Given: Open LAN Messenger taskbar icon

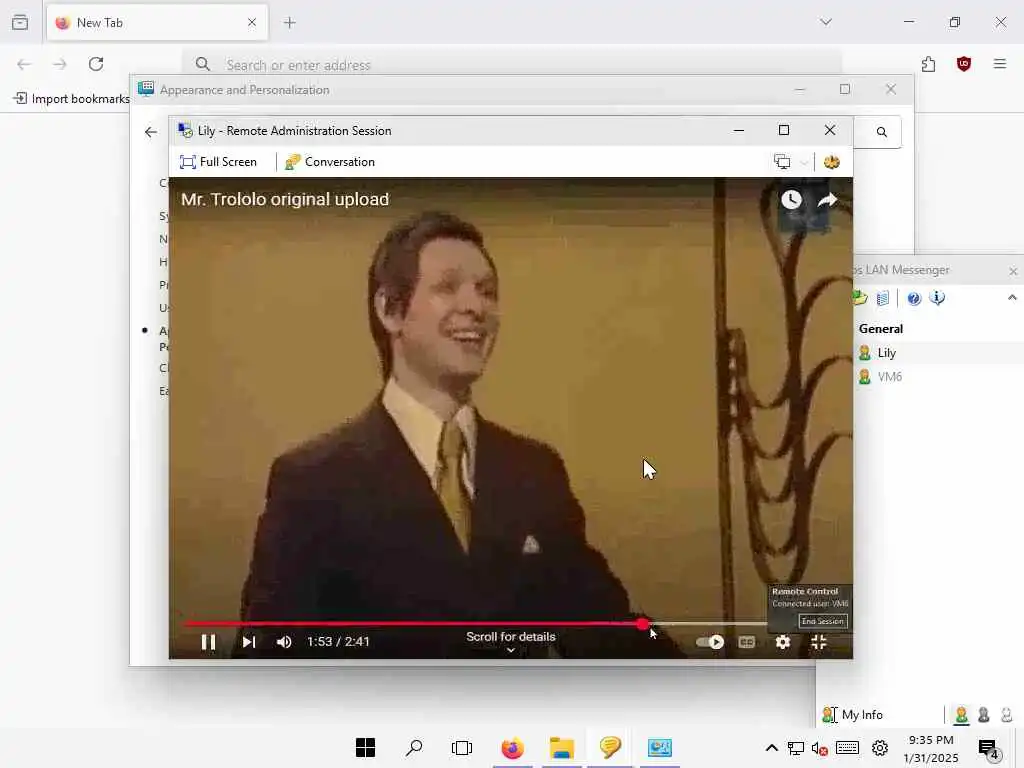Looking at the screenshot, I should click(x=610, y=748).
